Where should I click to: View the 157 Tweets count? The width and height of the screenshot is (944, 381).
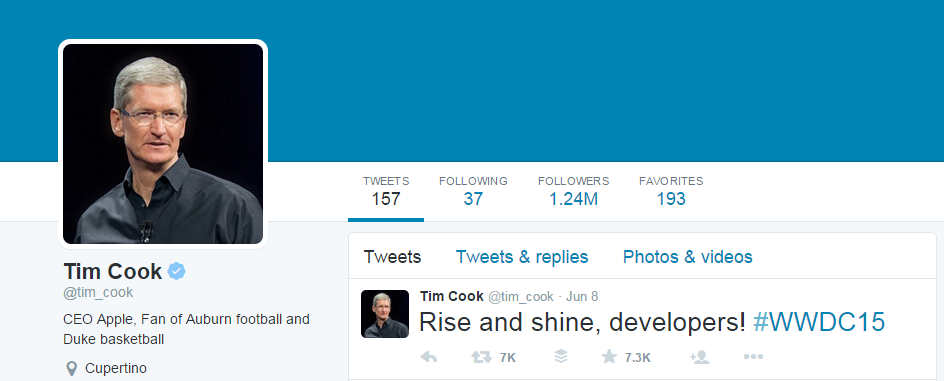(386, 191)
